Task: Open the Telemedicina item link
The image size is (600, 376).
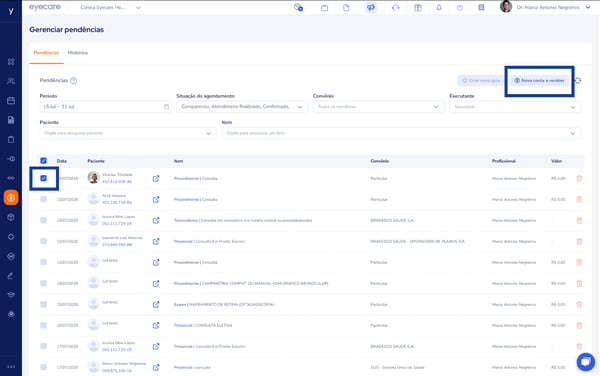Action: click(186, 220)
